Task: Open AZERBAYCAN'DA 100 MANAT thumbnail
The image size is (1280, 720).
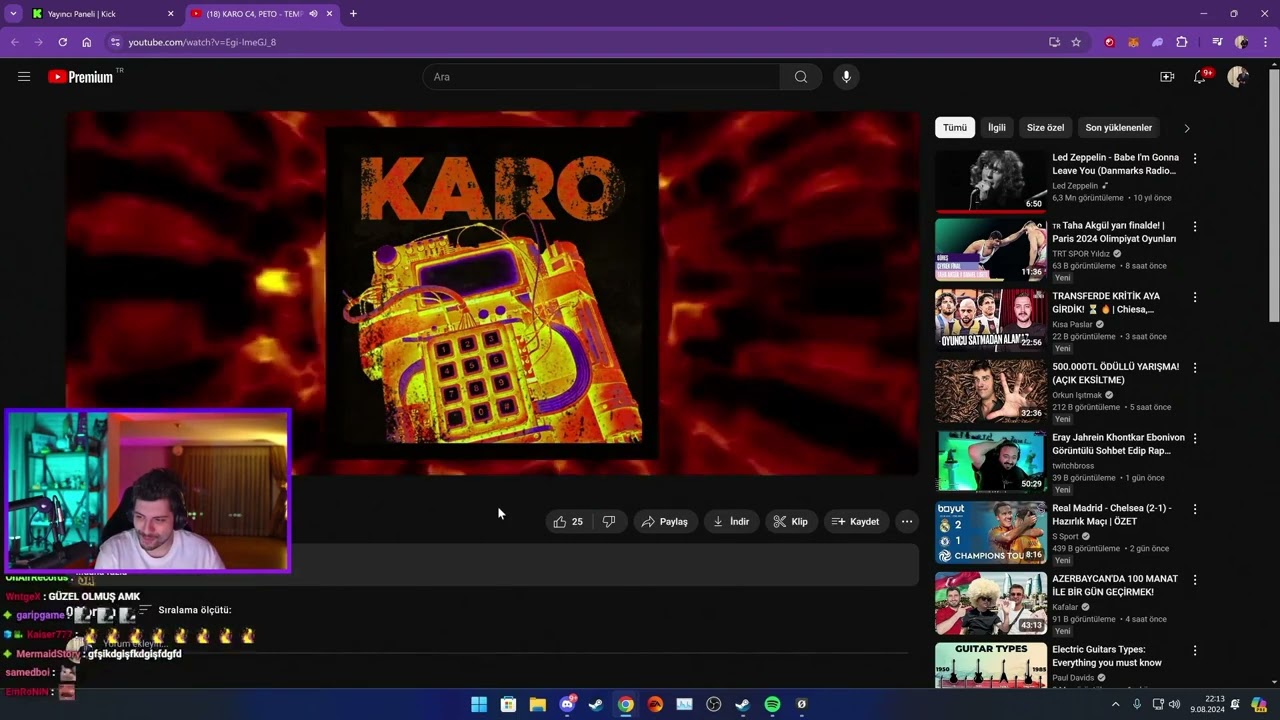Action: pos(990,603)
